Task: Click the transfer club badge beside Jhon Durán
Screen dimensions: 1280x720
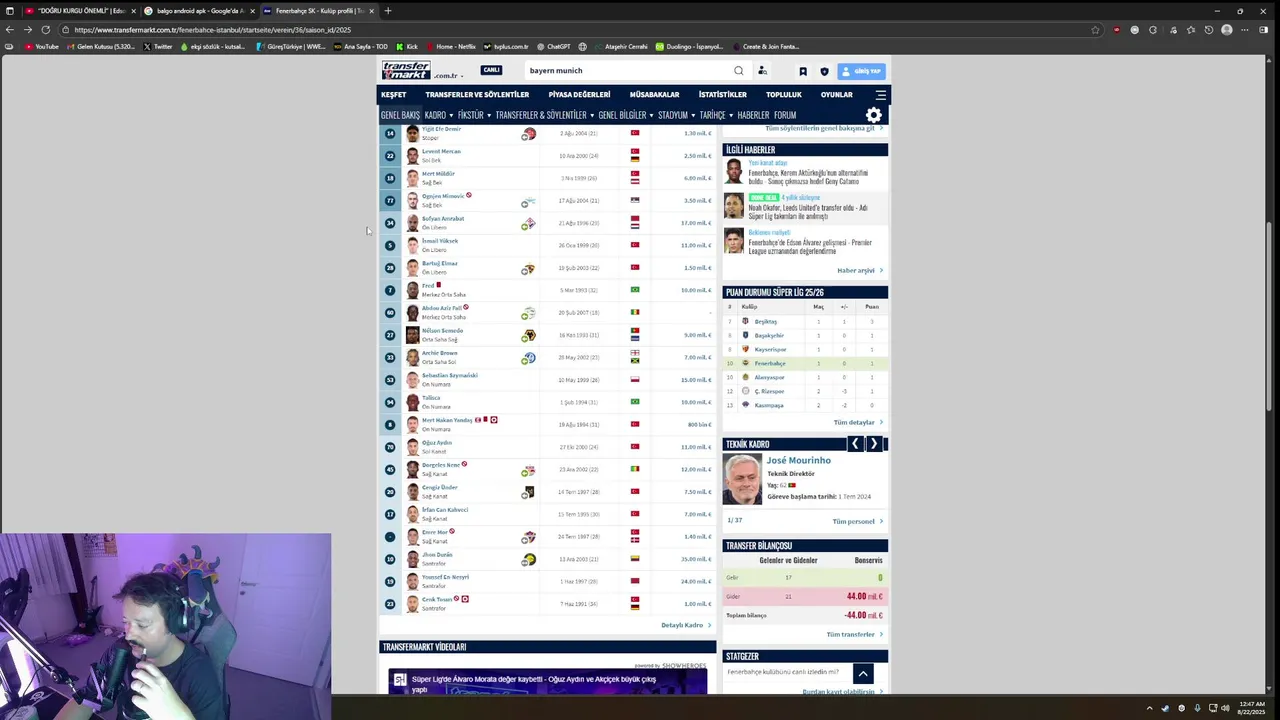Action: point(528,559)
